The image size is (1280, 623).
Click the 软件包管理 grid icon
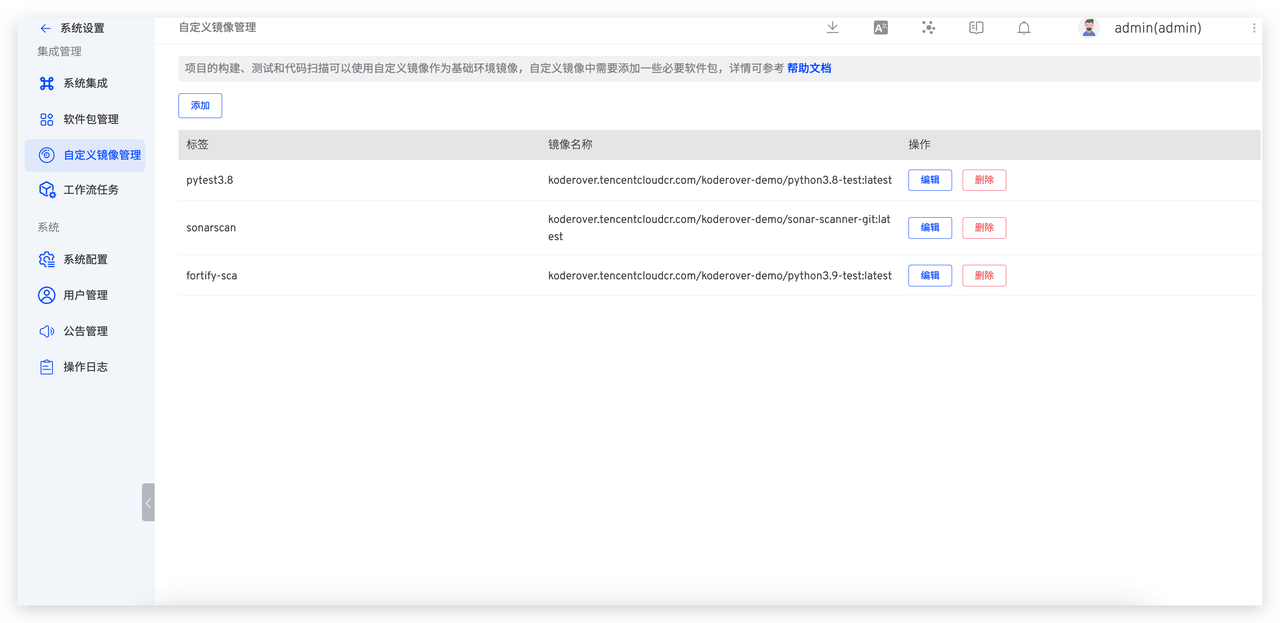[x=47, y=119]
